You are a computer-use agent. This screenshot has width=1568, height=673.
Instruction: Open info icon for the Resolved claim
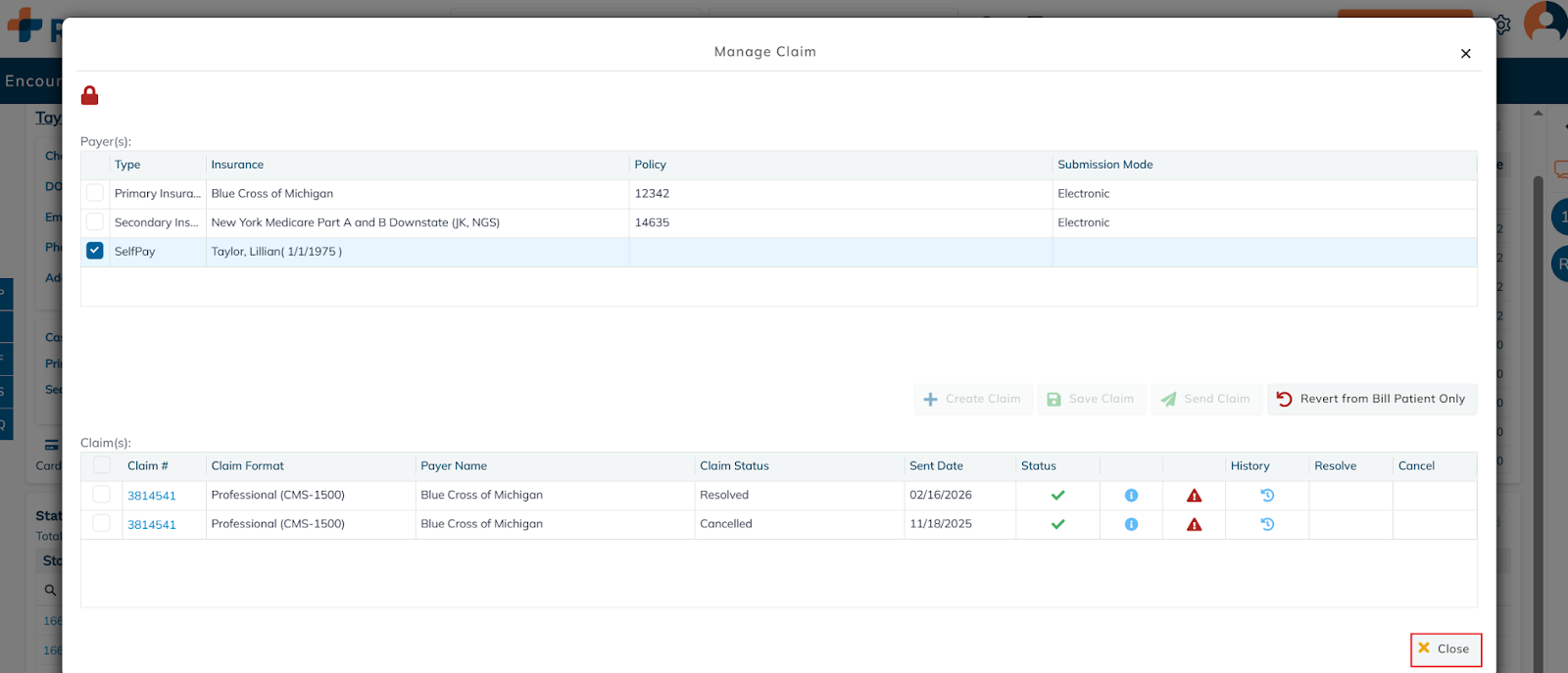click(x=1131, y=496)
